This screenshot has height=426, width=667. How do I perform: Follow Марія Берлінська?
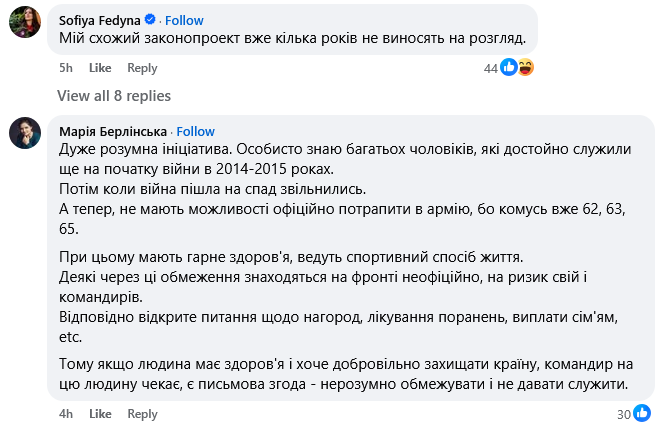196,131
